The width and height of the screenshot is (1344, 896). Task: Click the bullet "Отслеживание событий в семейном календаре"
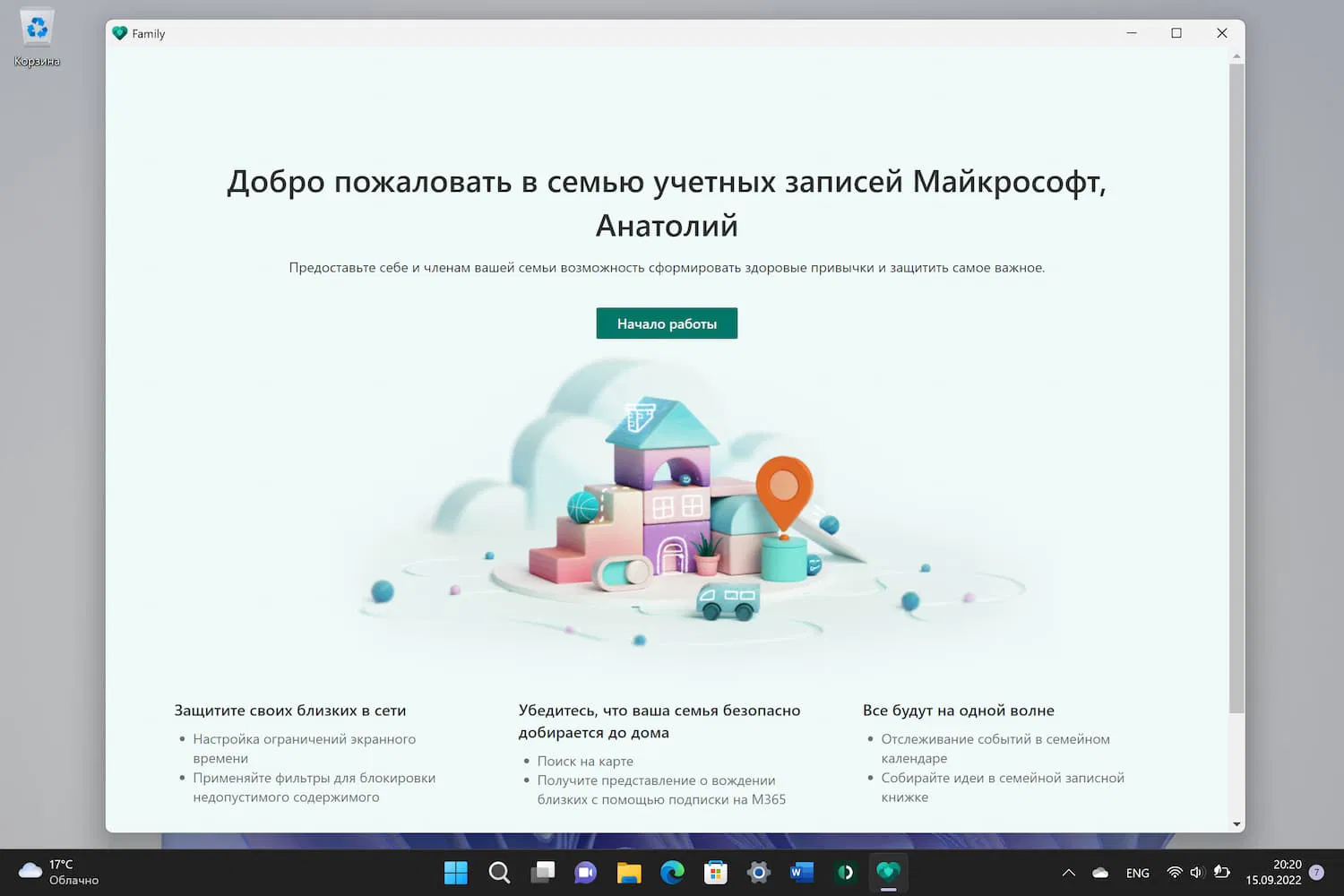click(x=995, y=748)
